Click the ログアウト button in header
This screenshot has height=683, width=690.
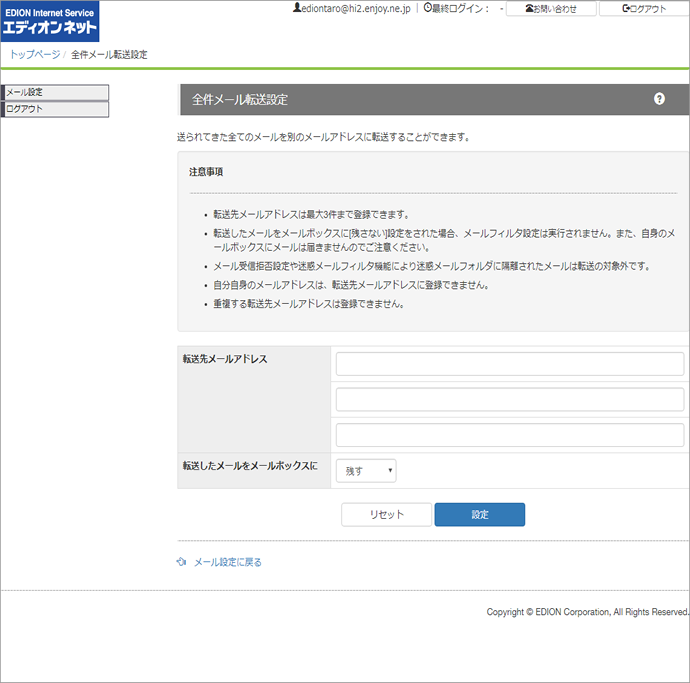tap(644, 9)
